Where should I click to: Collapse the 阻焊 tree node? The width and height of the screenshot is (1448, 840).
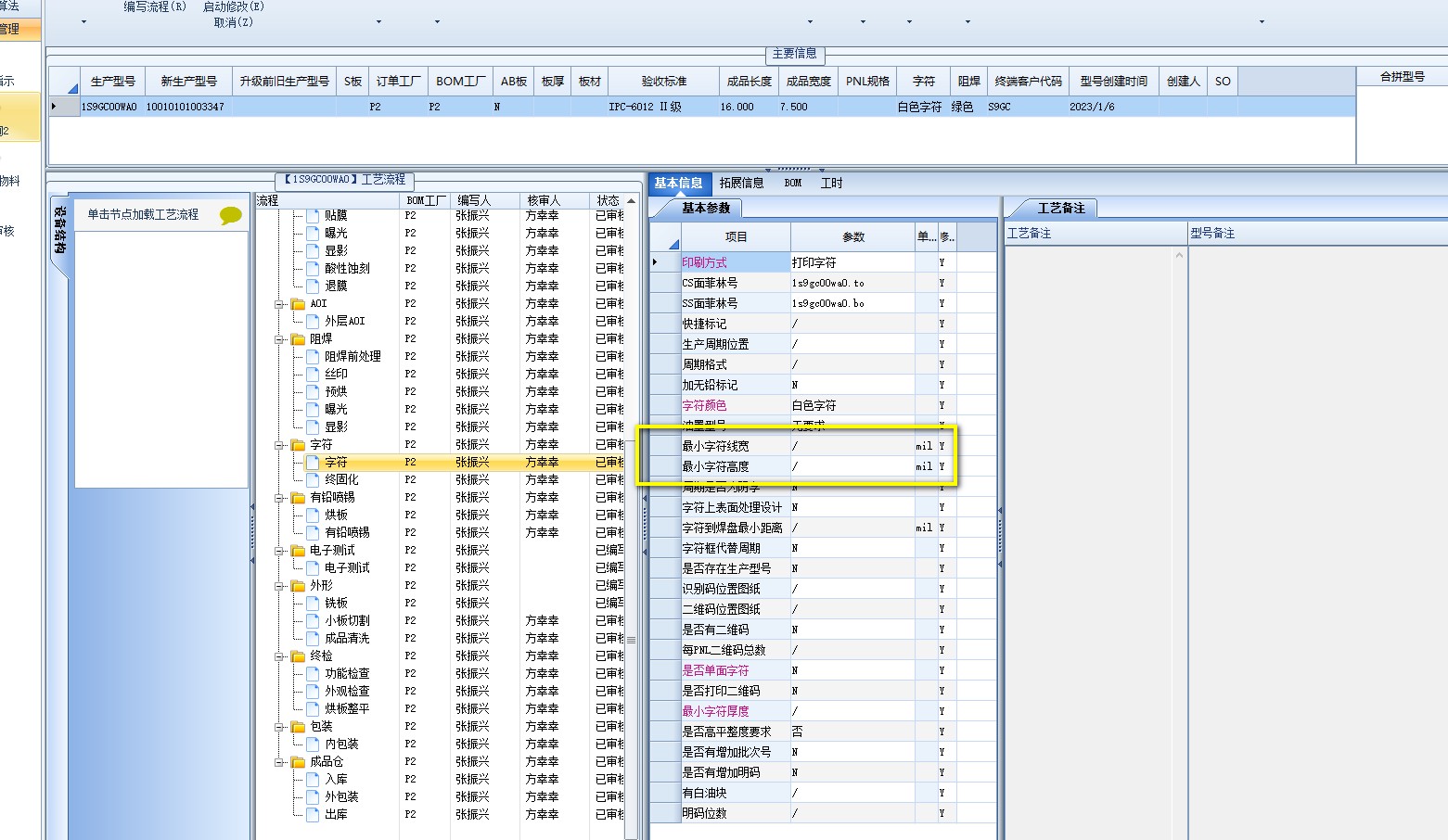(279, 339)
